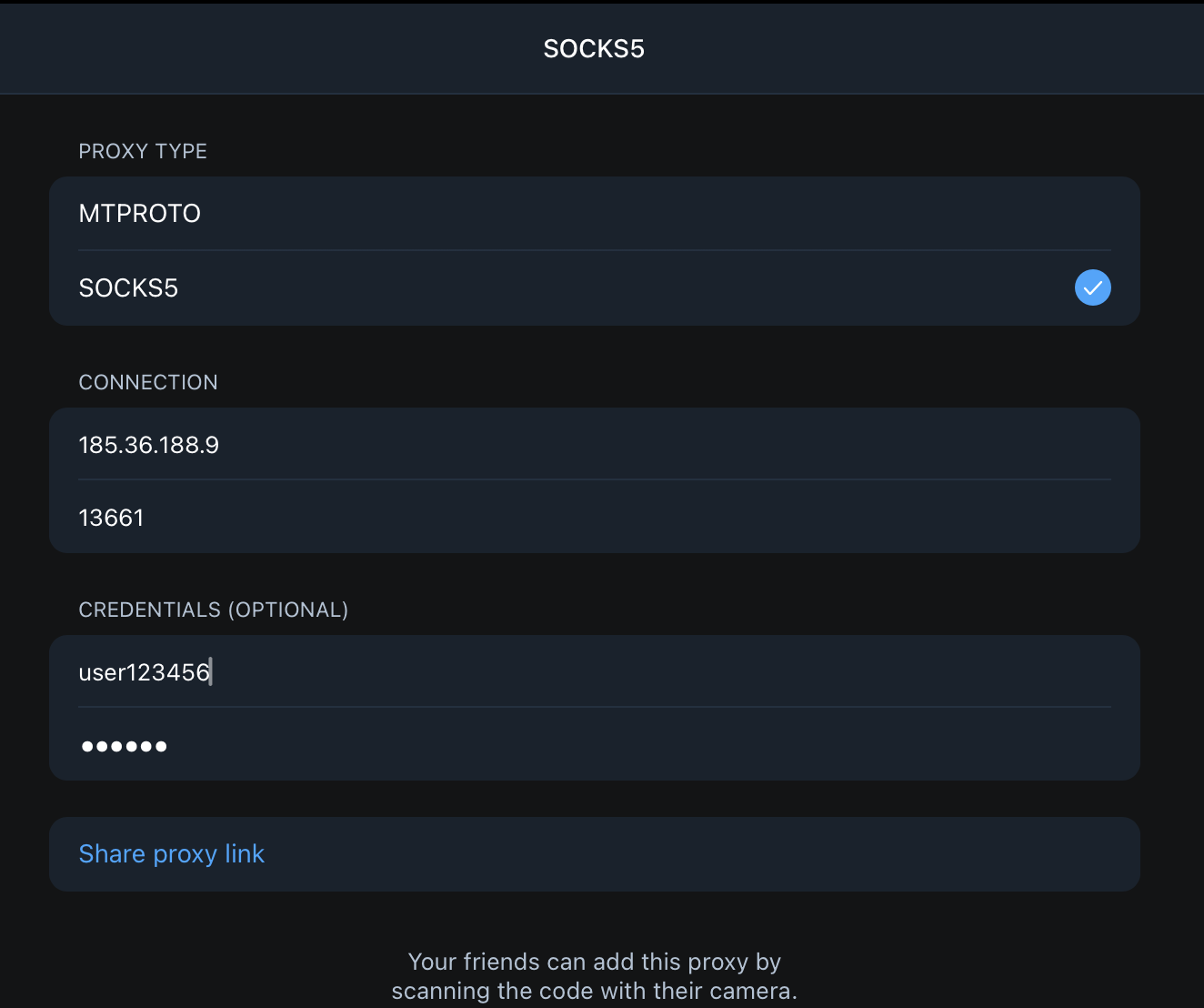1204x1008 pixels.
Task: Click the "Your friends can add this proxy by" line
Action: point(595,962)
